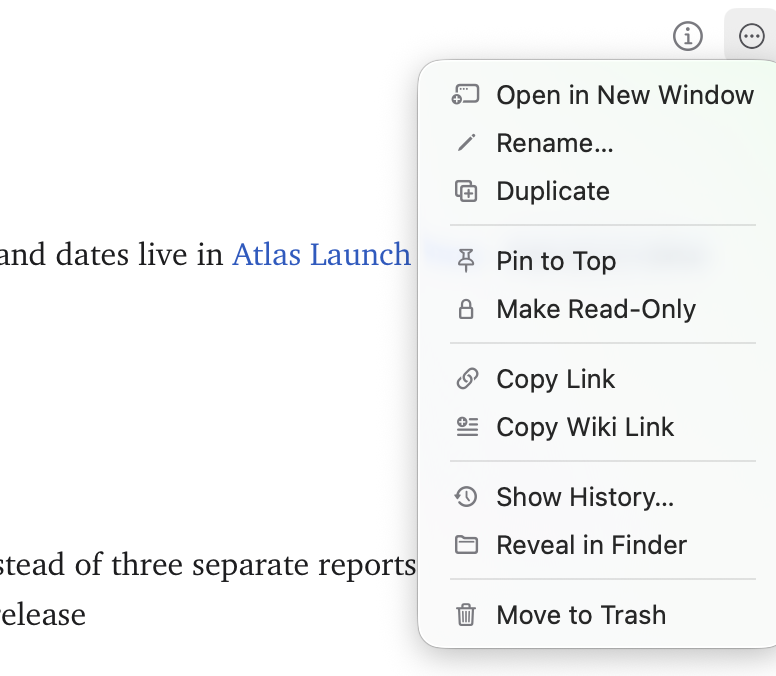
Task: Click text 'stead of three separate reports'
Action: [x=208, y=565]
